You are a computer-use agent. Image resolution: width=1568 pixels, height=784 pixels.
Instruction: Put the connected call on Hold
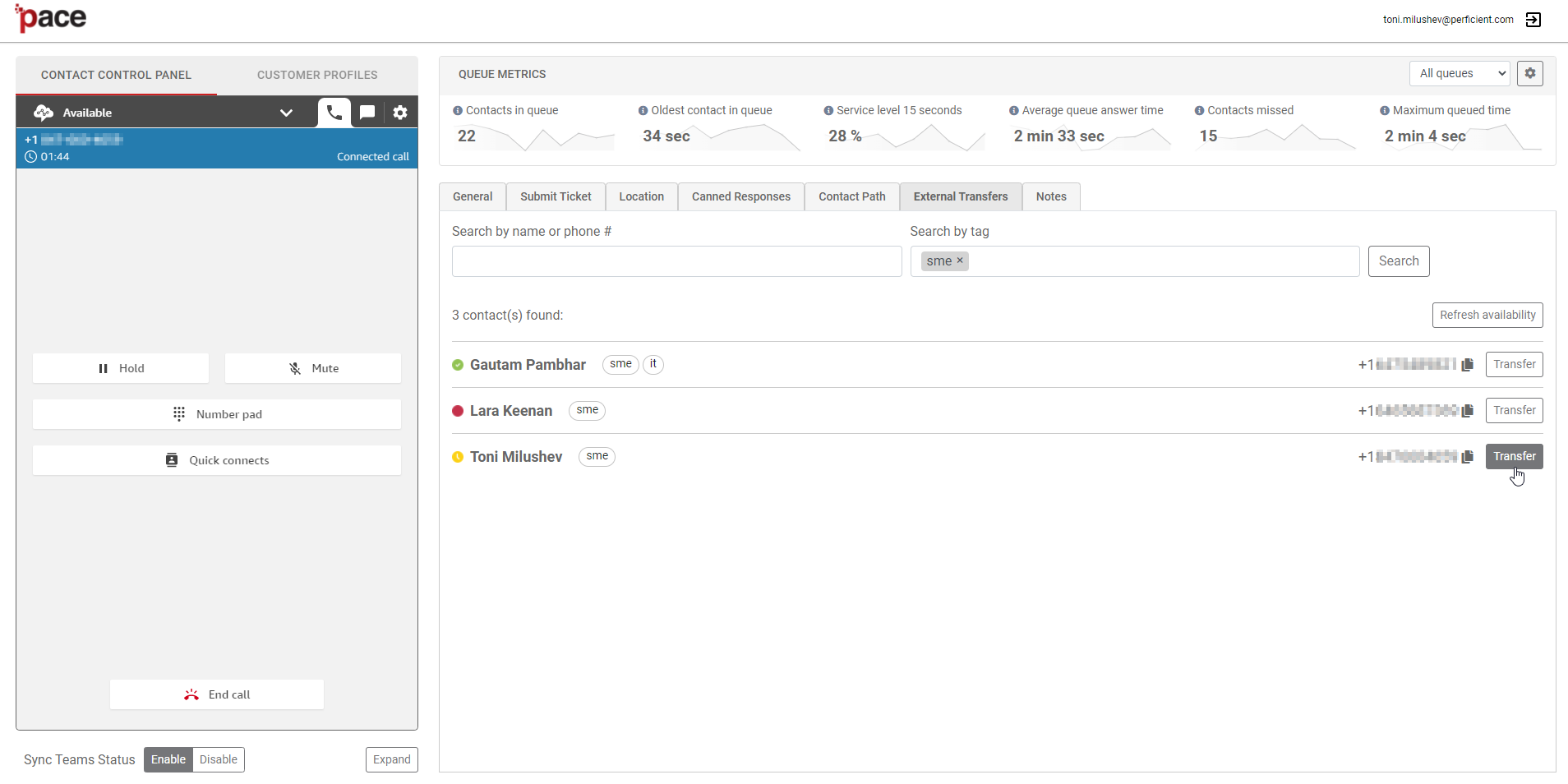pos(121,367)
